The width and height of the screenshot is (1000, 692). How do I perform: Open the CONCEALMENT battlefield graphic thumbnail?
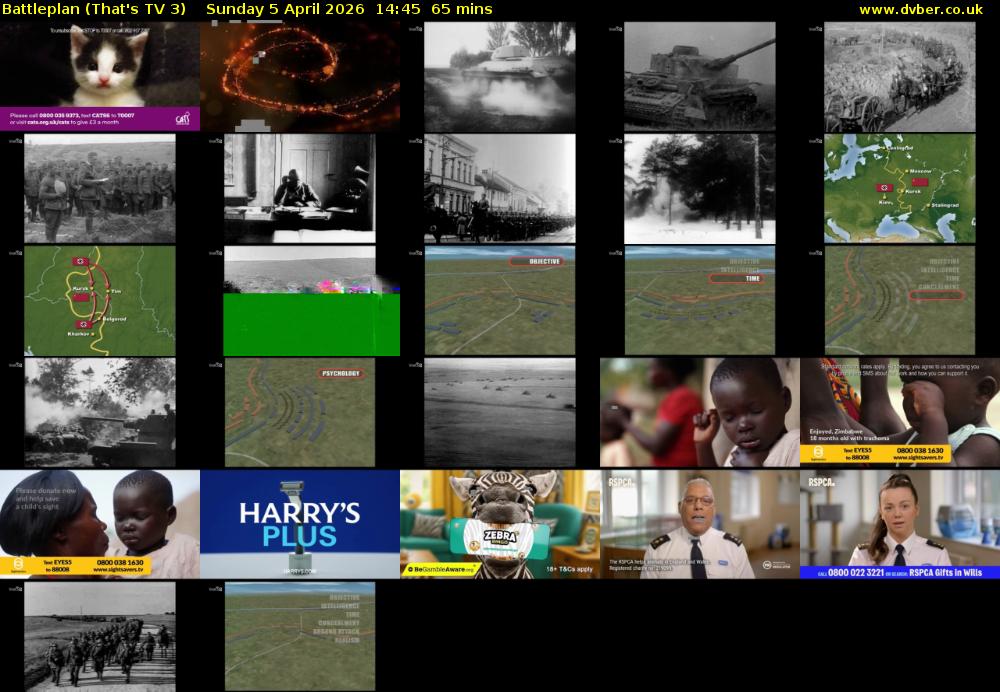tap(900, 300)
